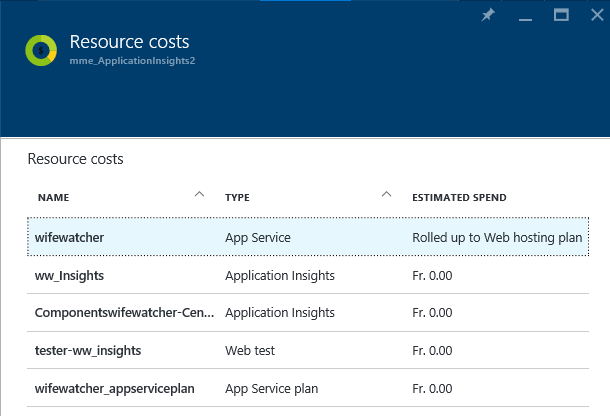Close the Resource costs blade

click(x=594, y=15)
